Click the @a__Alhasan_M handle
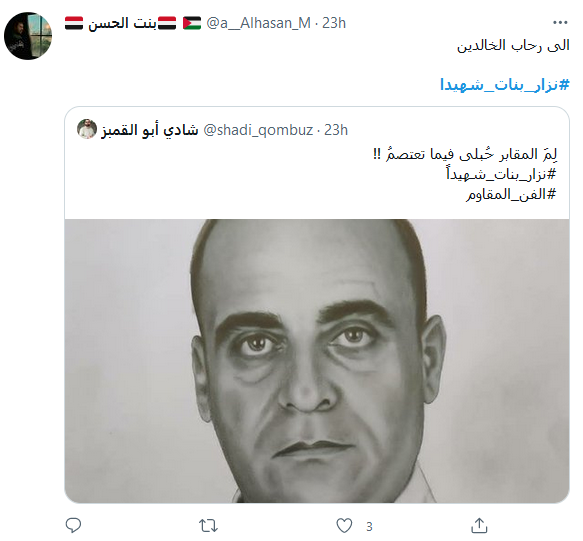Screen dimensions: 583x541 258,23
